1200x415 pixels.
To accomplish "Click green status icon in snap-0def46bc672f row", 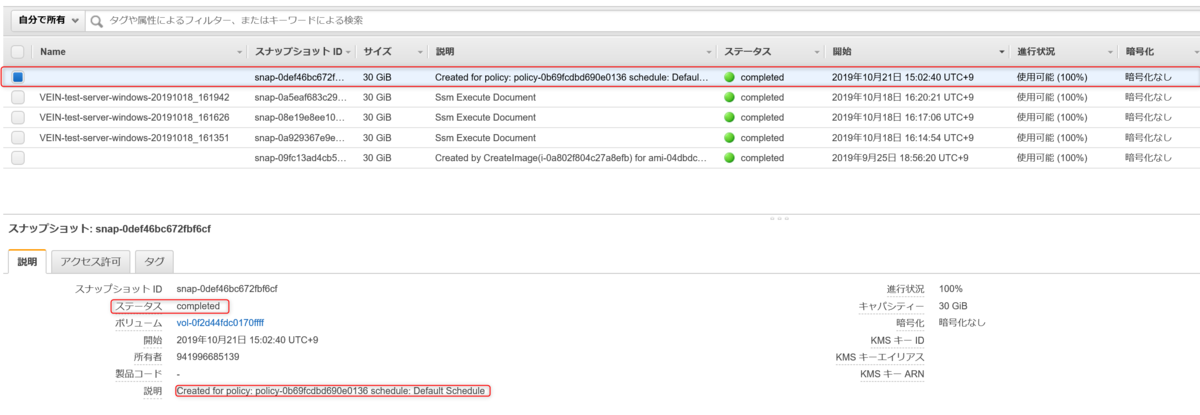I will (x=730, y=76).
